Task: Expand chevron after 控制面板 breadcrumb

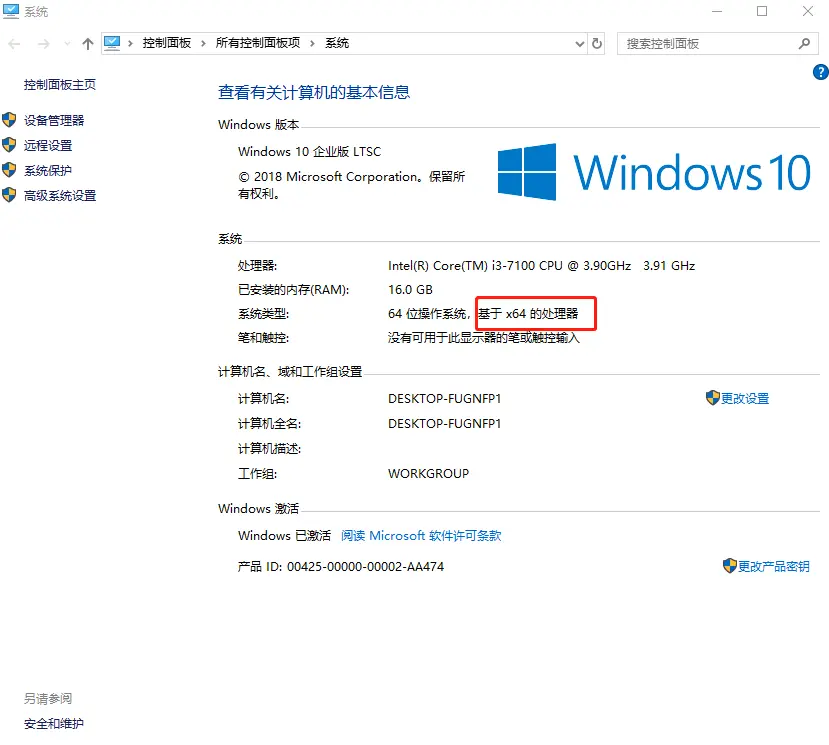Action: (203, 43)
